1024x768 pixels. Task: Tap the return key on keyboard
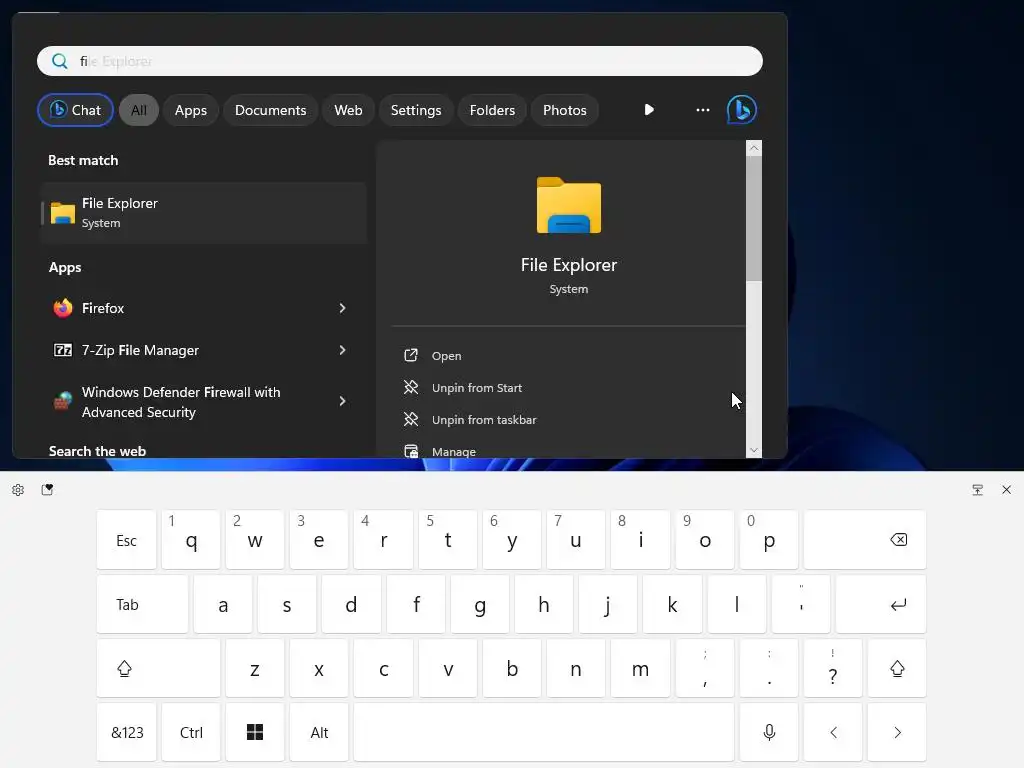(881, 604)
